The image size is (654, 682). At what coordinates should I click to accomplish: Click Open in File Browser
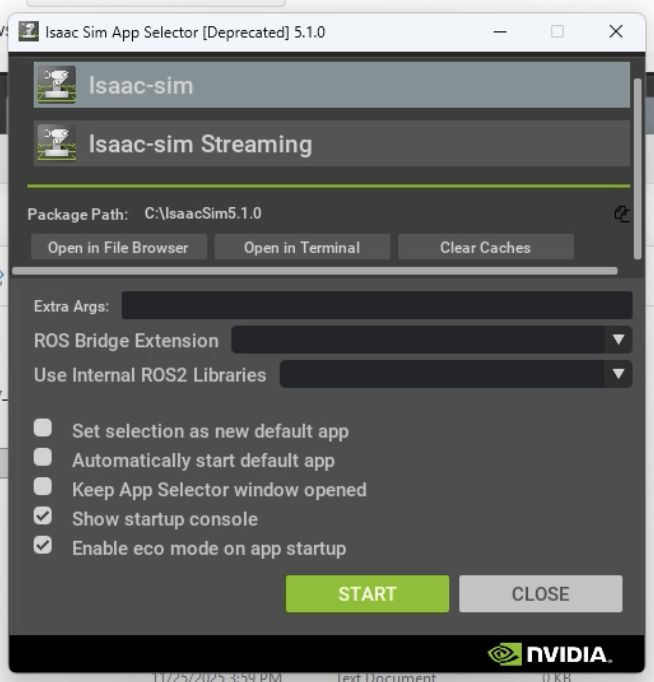(119, 247)
